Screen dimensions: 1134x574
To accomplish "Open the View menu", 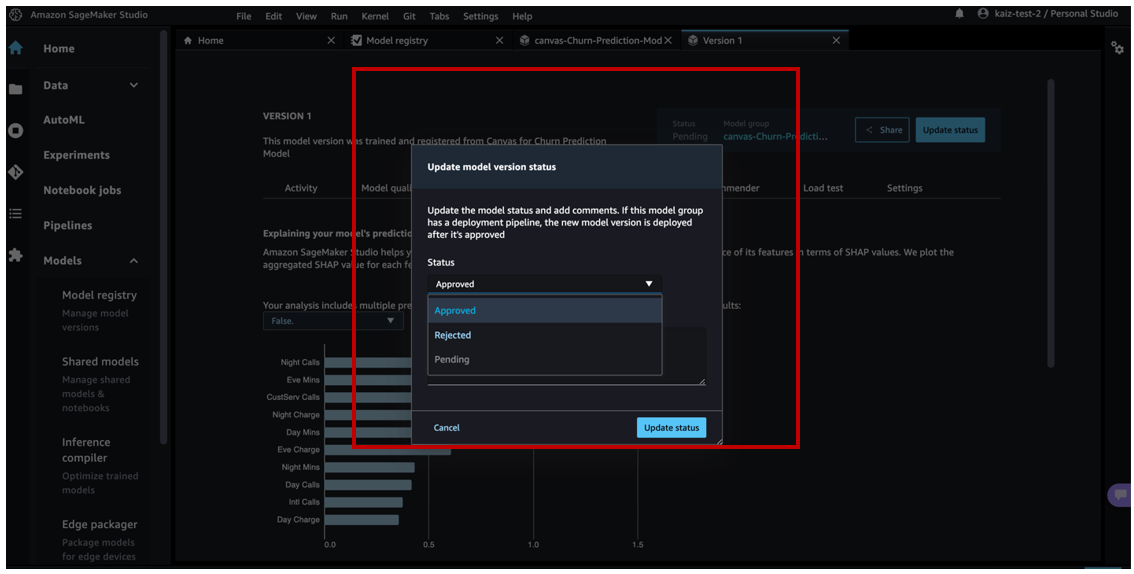I will [x=306, y=16].
